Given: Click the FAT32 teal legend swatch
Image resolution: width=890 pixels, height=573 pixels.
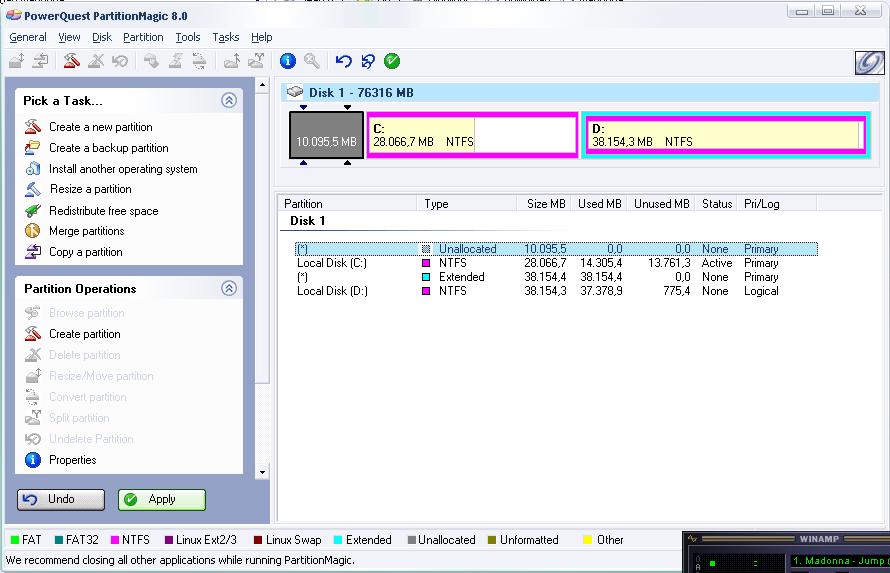Looking at the screenshot, I should click(58, 540).
